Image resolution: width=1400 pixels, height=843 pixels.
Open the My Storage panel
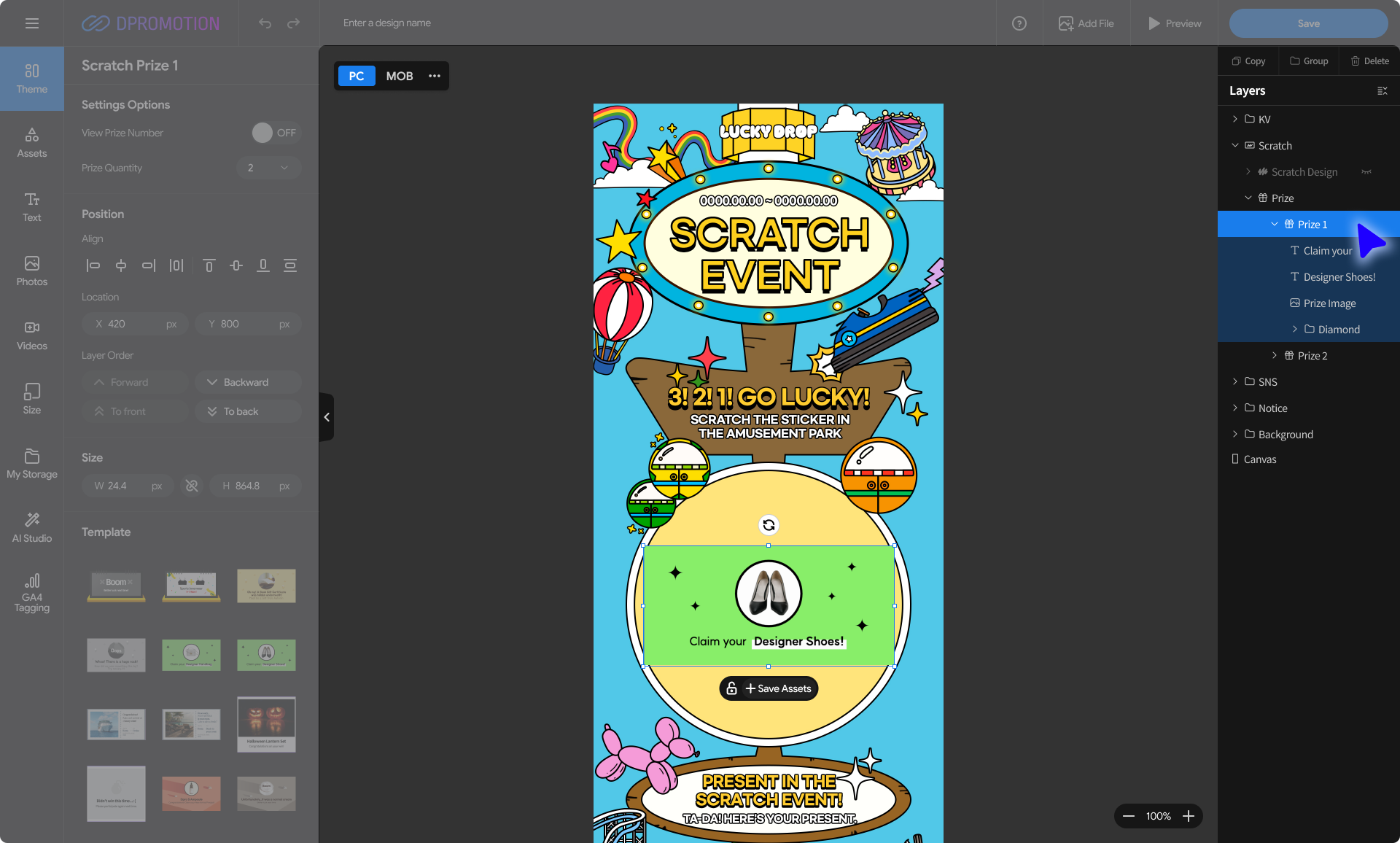click(x=32, y=463)
